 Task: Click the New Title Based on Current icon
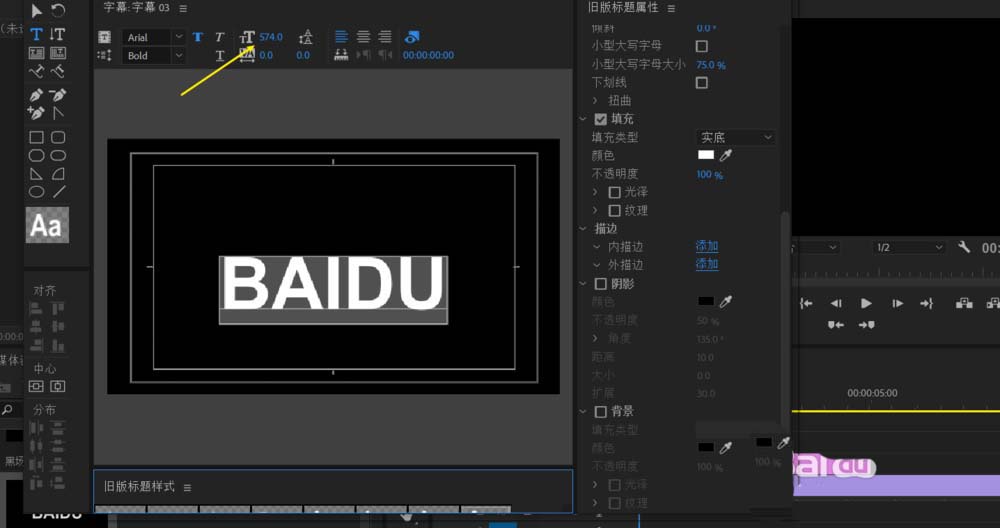pos(104,37)
